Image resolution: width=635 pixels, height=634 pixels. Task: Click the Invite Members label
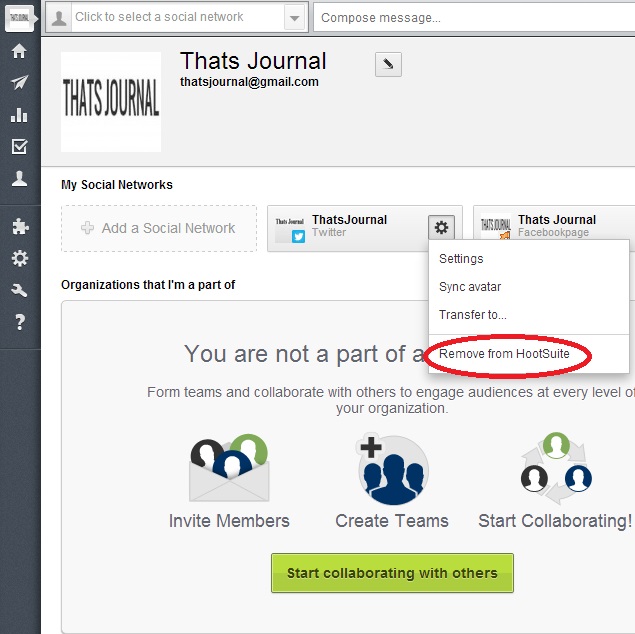pyautogui.click(x=229, y=521)
